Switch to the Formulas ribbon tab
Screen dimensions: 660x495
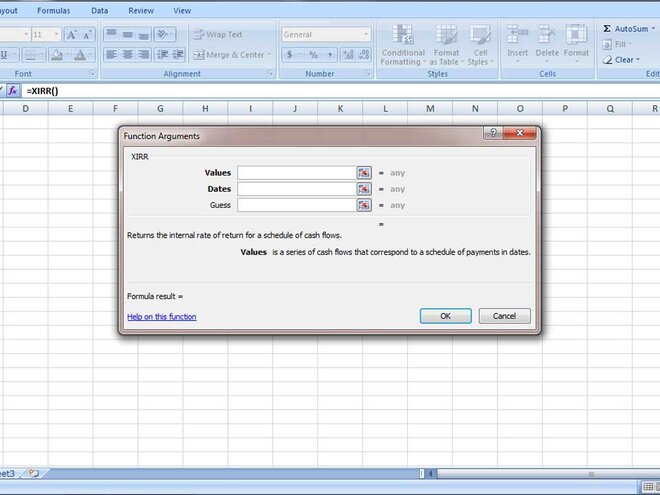54,10
